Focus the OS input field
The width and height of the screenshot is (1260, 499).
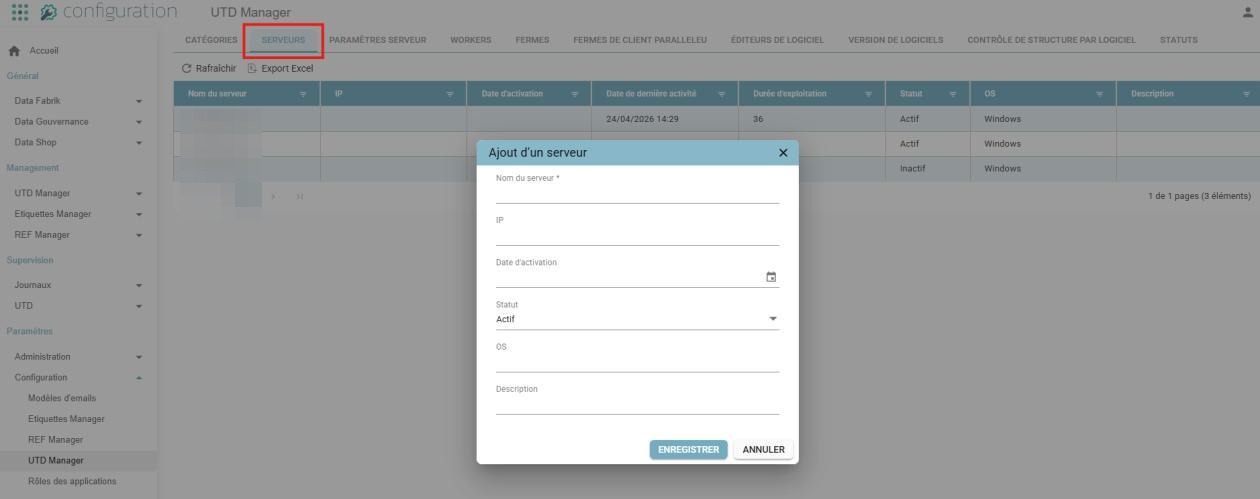tap(637, 361)
